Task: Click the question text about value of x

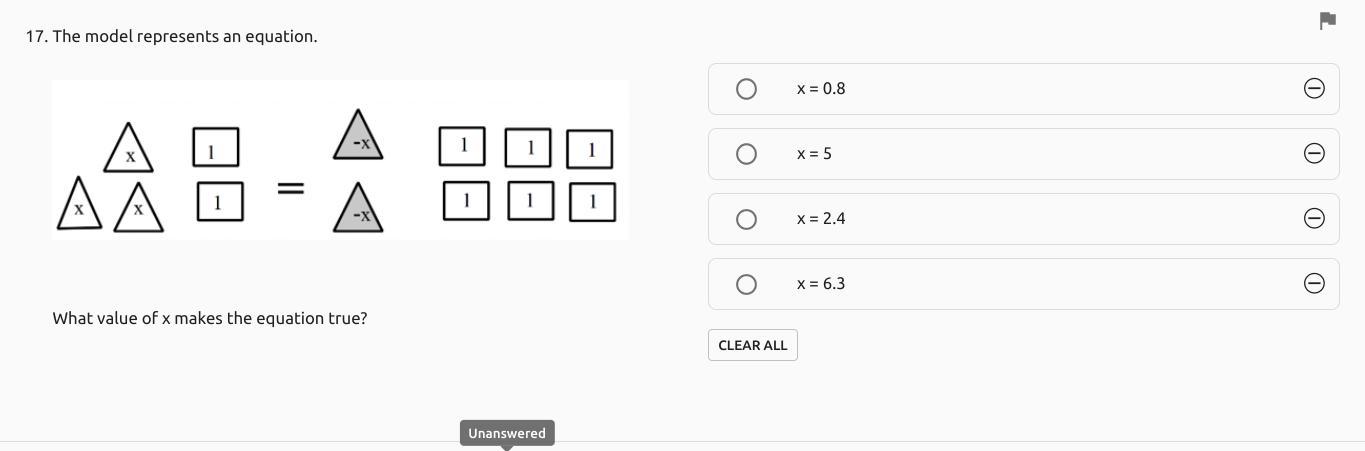Action: point(210,318)
